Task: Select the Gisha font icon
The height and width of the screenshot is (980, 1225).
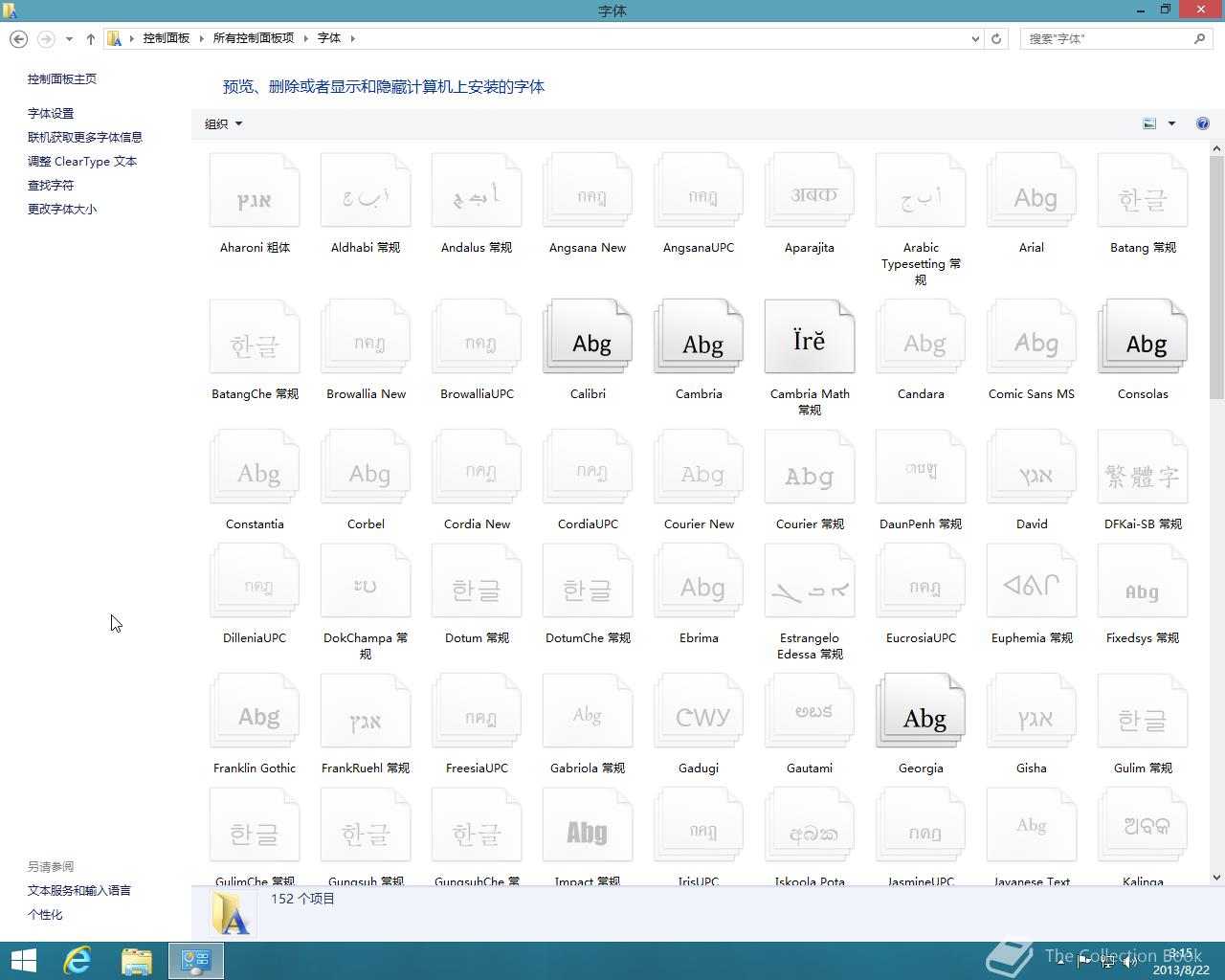Action: click(1032, 711)
